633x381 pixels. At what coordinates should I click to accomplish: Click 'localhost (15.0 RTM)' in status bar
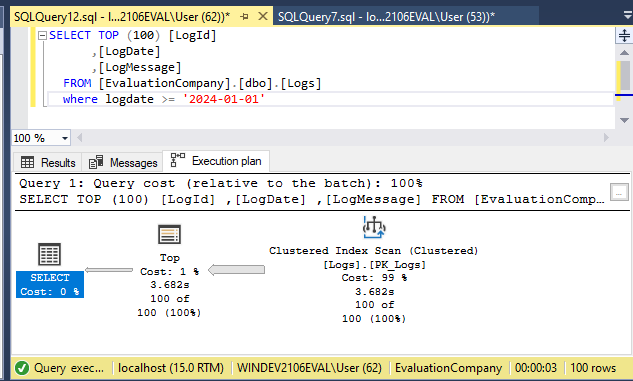point(171,368)
